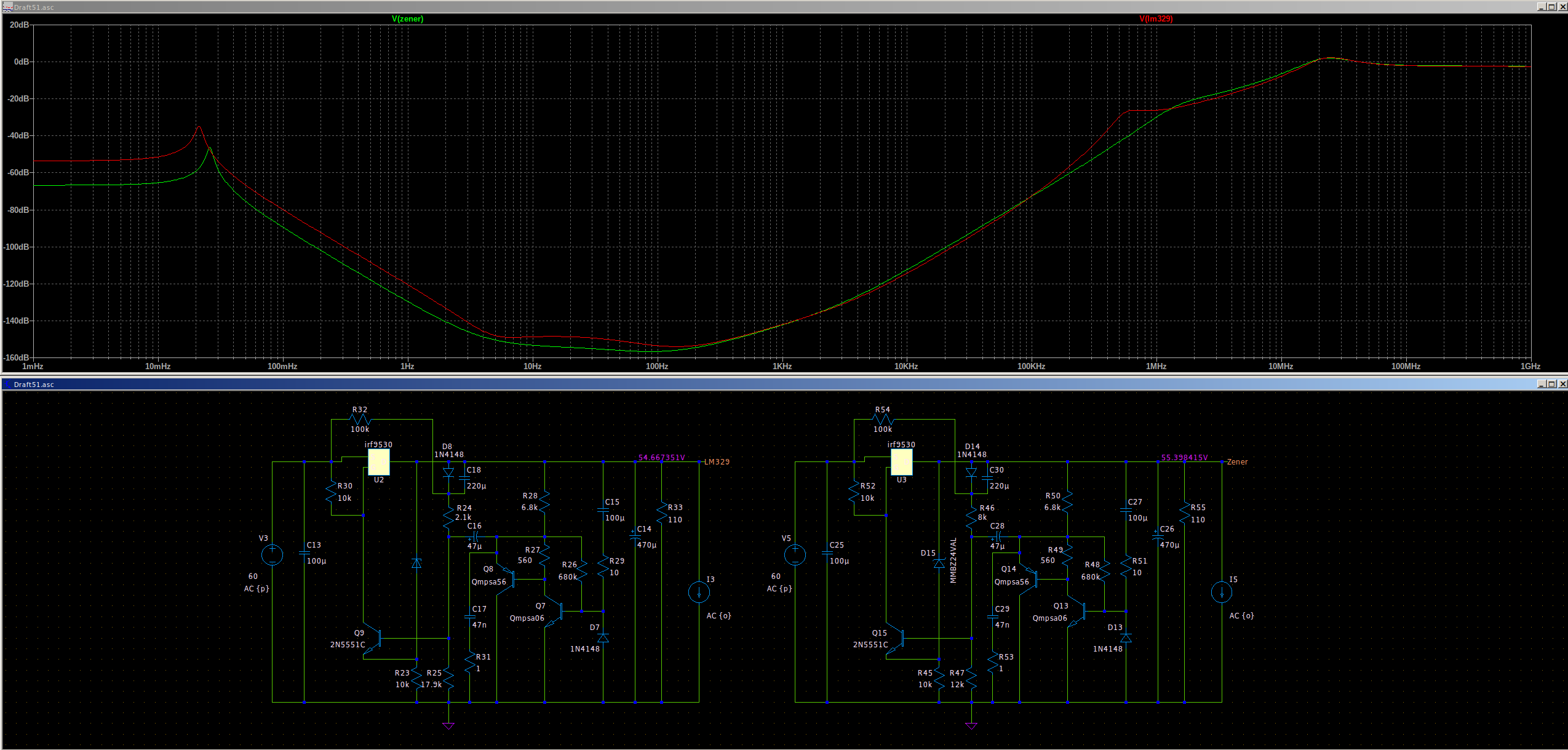The height and width of the screenshot is (750, 1568).
Task: Click the 0dB label on vertical axis
Action: pyautogui.click(x=22, y=62)
